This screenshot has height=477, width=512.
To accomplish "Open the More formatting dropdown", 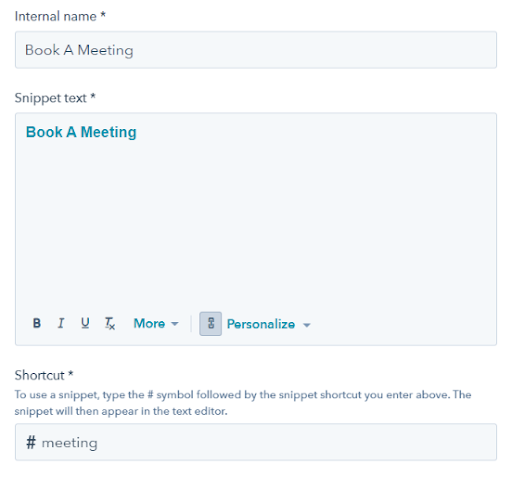I will point(156,323).
